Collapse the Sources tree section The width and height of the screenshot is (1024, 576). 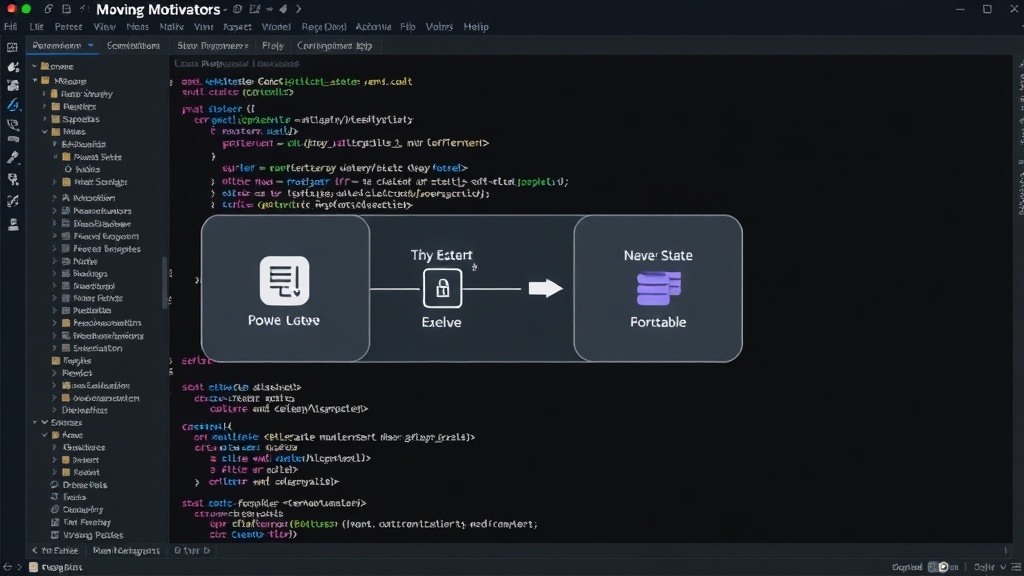pos(35,423)
